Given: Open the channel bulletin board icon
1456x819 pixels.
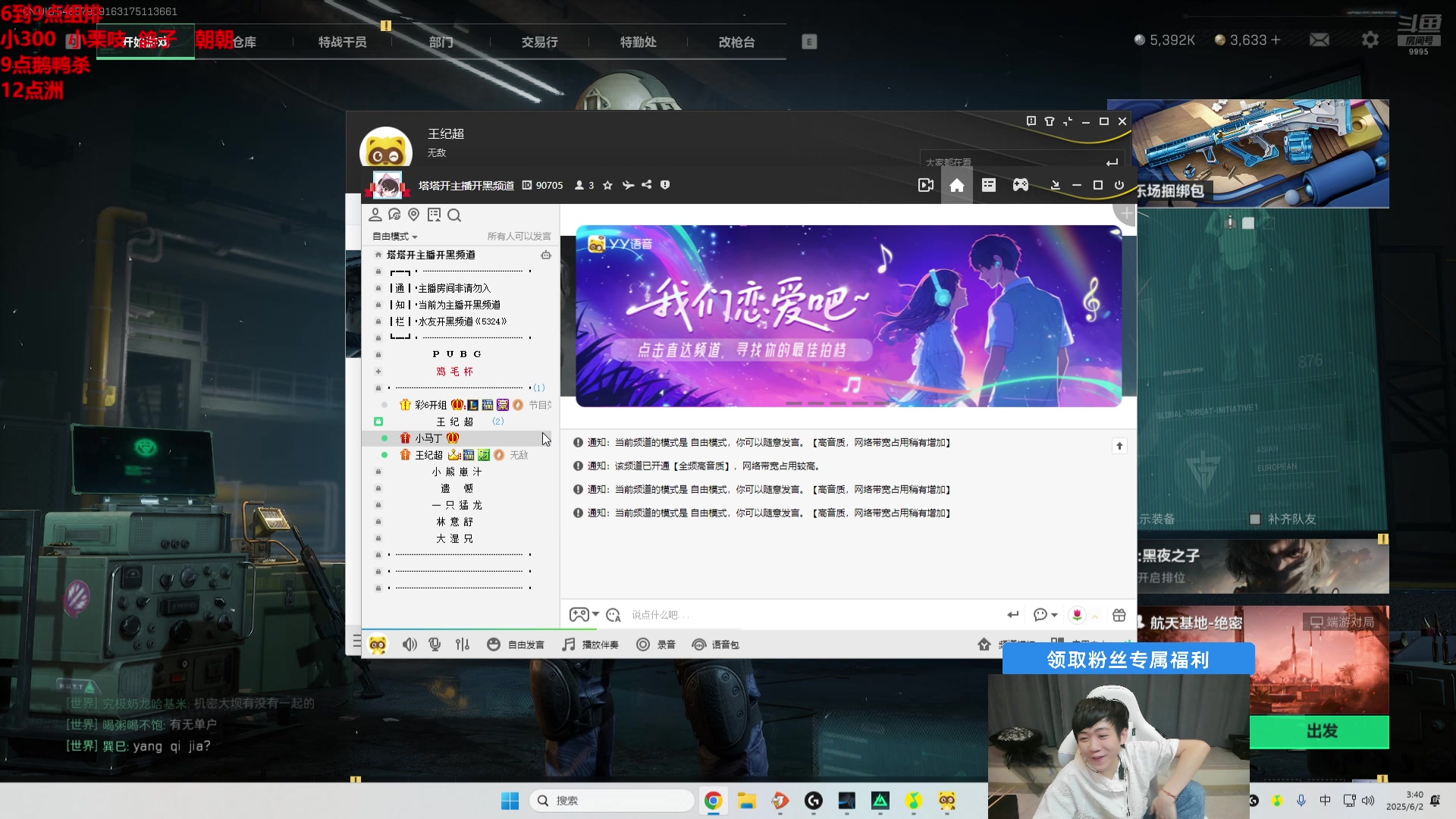Looking at the screenshot, I should tap(434, 215).
